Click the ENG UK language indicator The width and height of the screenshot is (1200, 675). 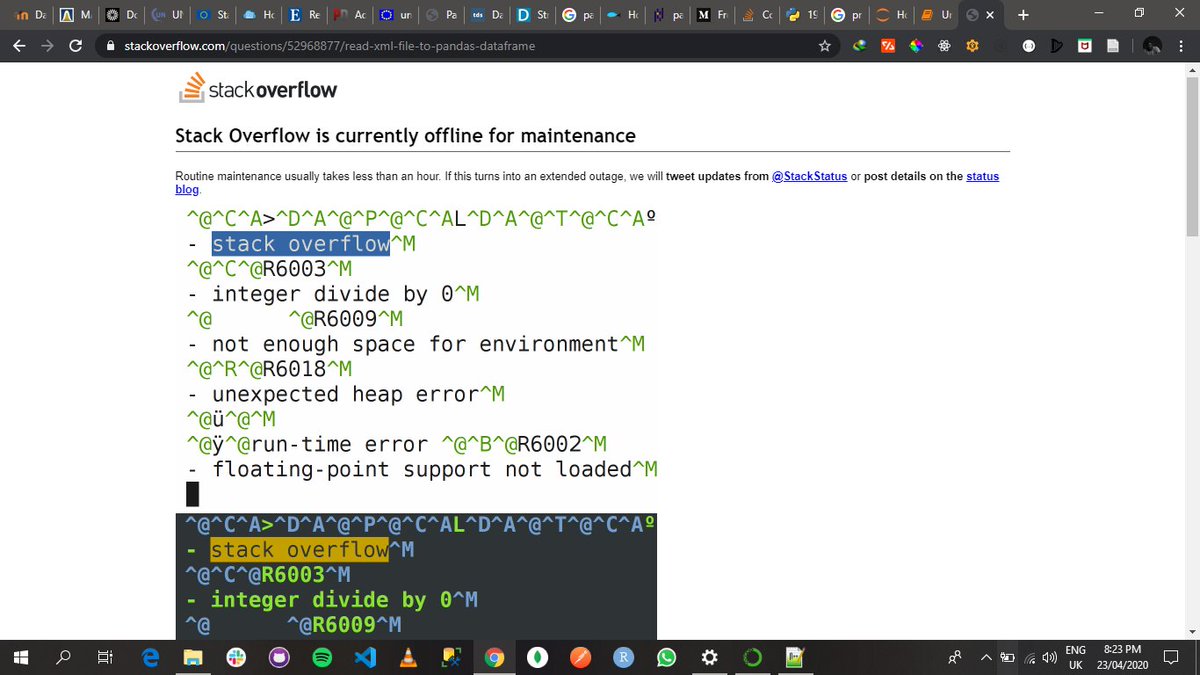pyautogui.click(x=1075, y=657)
